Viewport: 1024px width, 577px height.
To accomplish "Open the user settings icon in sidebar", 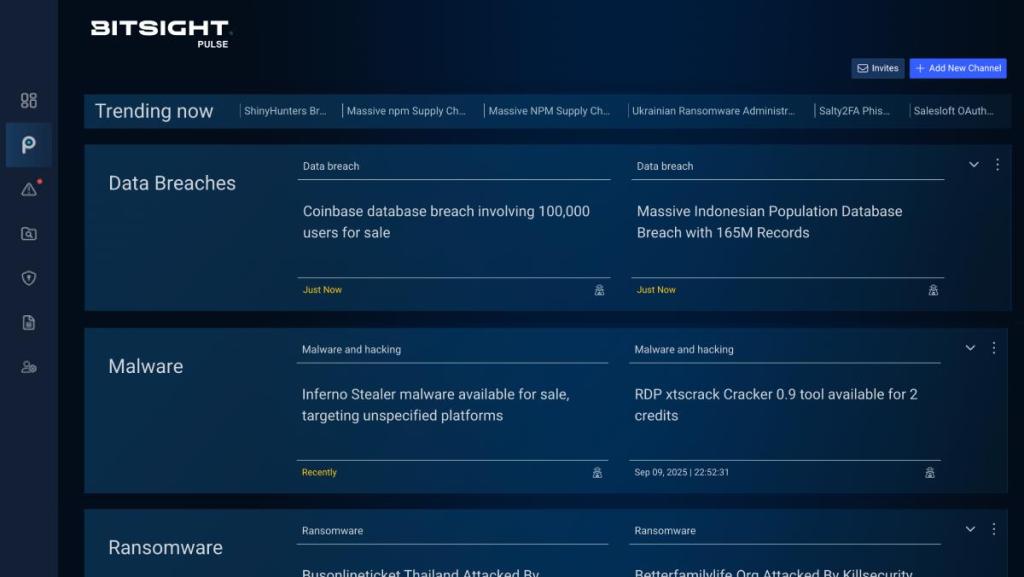I will [29, 367].
